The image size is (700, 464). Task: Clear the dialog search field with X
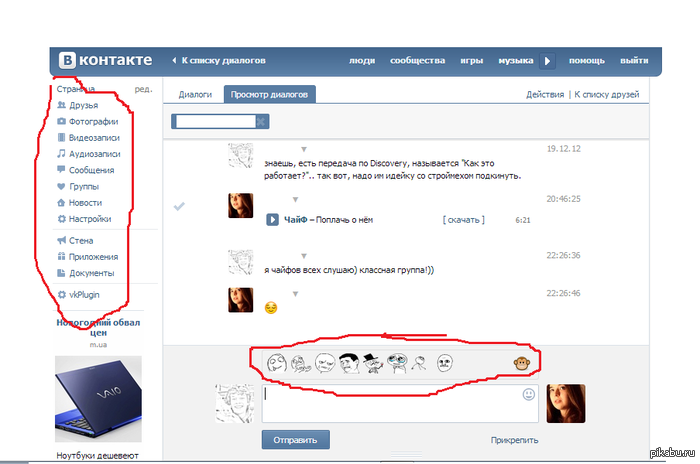261,121
